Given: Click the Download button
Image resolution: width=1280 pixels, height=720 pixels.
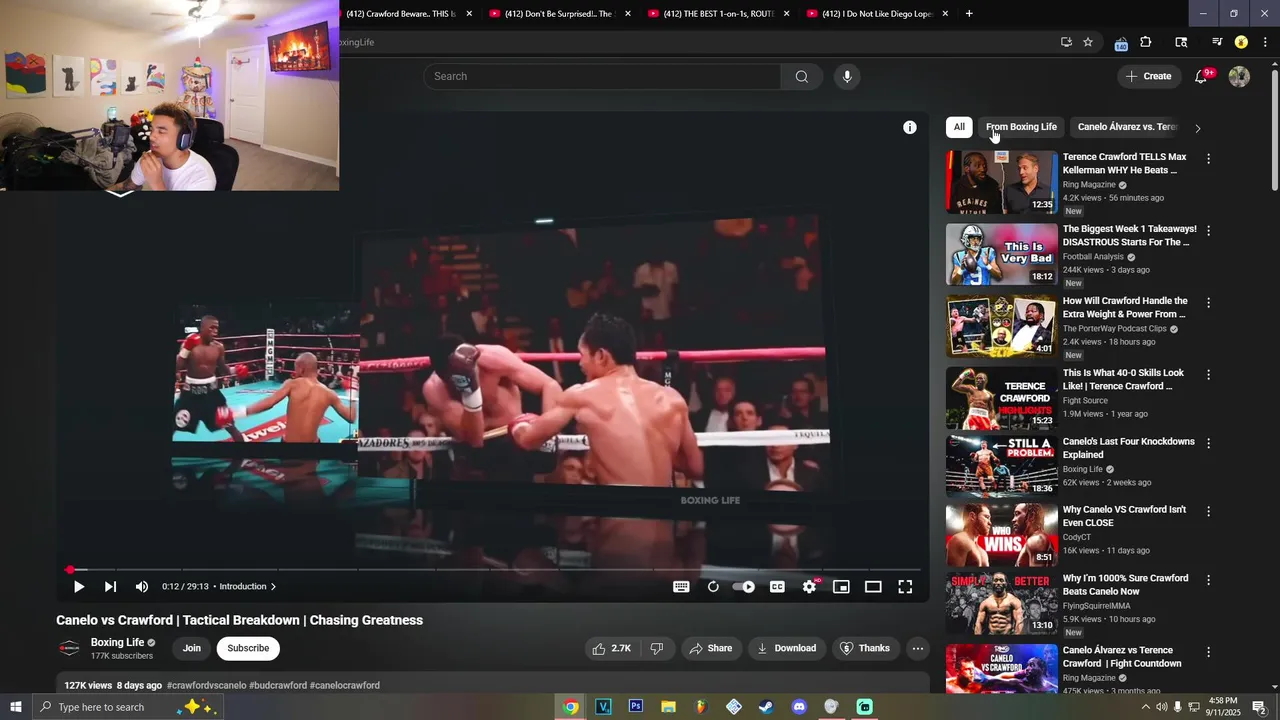Looking at the screenshot, I should point(787,648).
